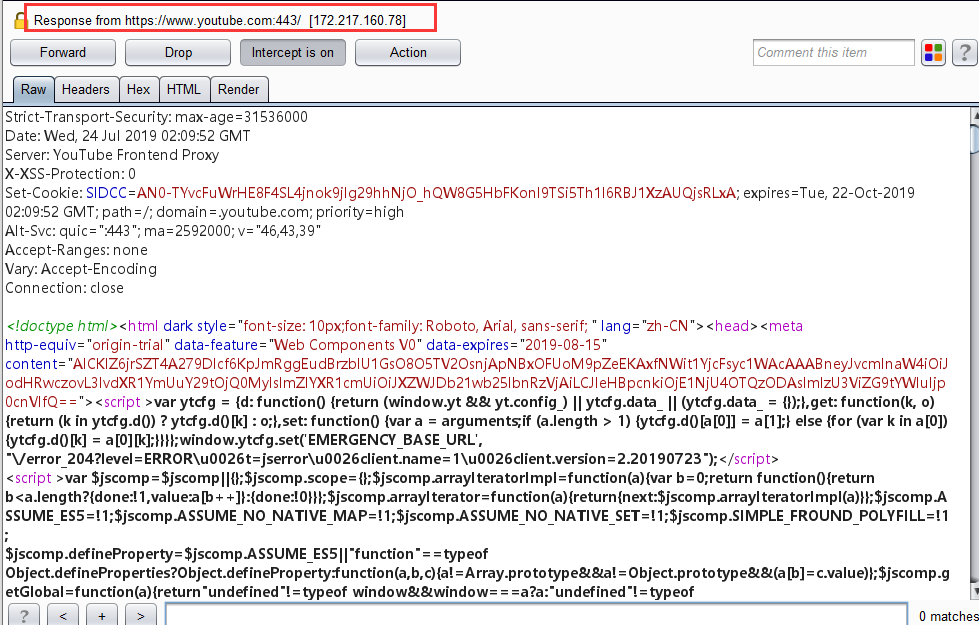
Task: Click the vertical scrollbar thumb
Action: [974, 137]
